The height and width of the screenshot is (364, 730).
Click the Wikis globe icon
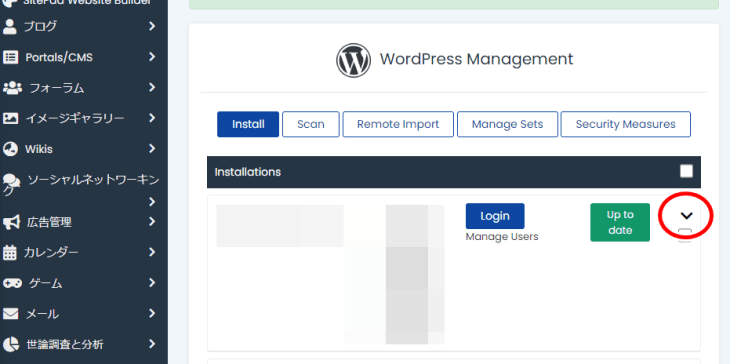[10, 149]
